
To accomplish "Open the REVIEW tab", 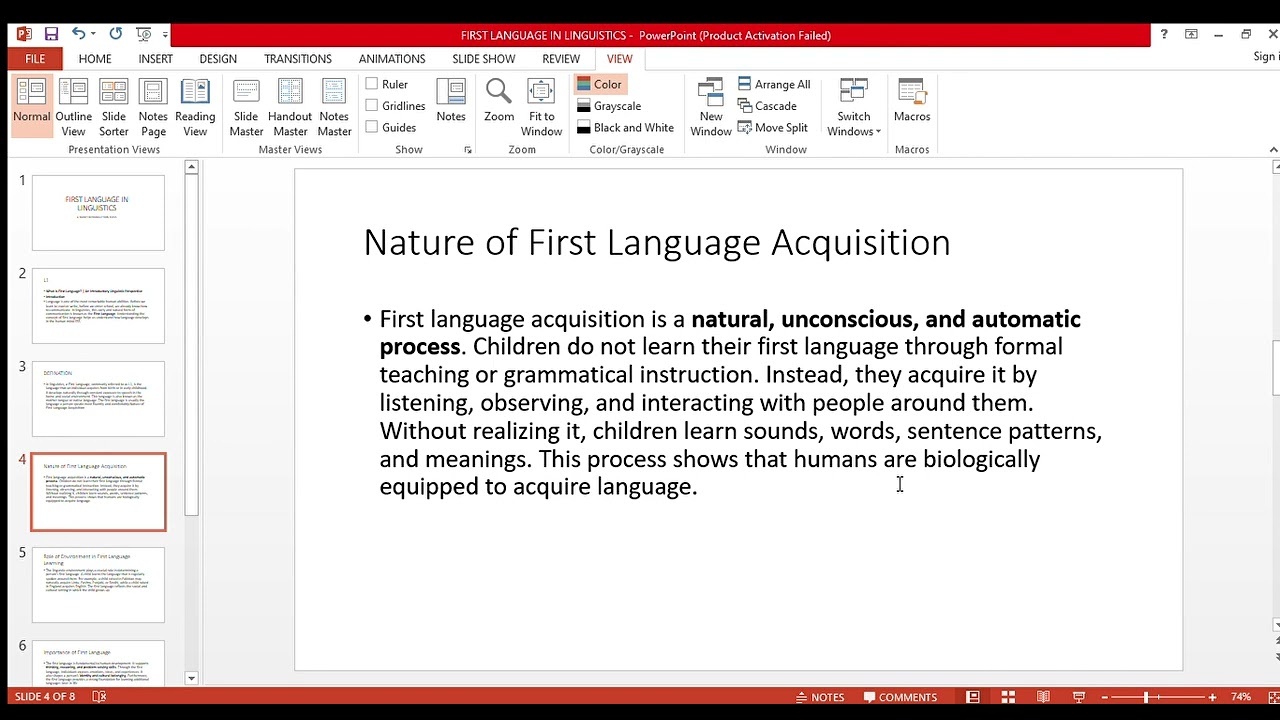I will coord(561,59).
